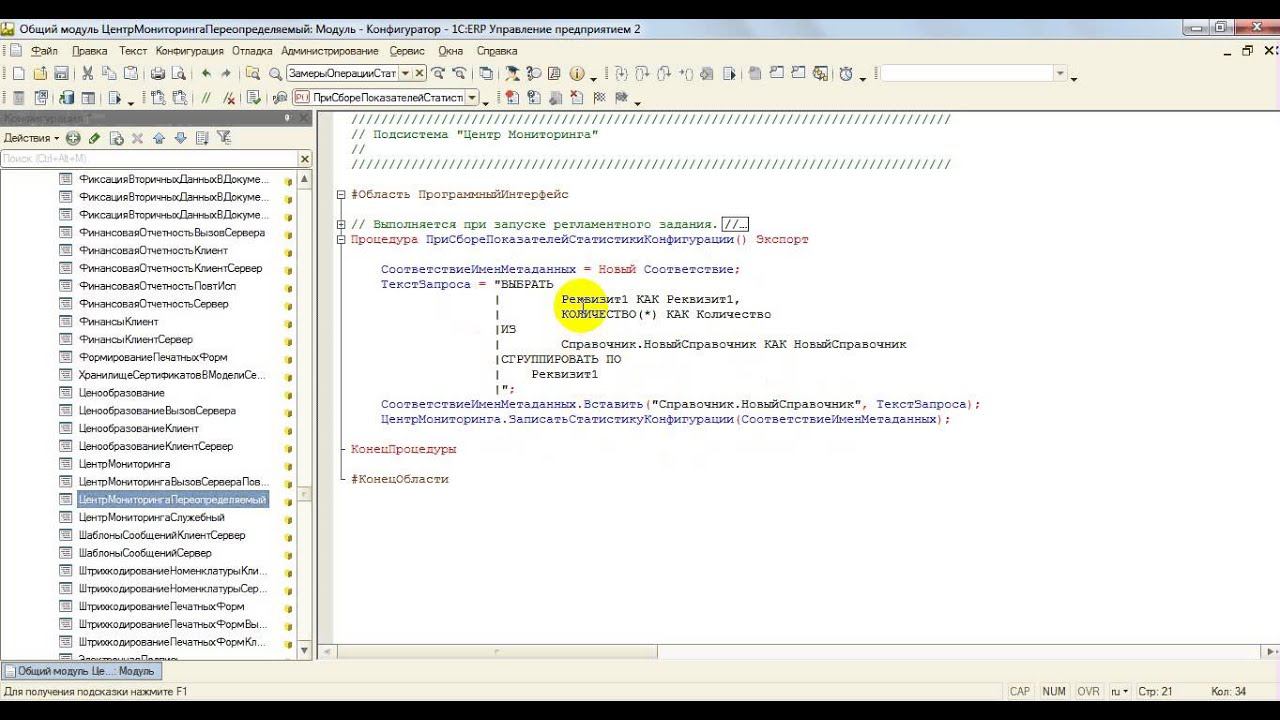Screen dimensions: 1280x720
Task: Click the search field 'Поиск (Ctrl+Alt+M)'
Action: pyautogui.click(x=149, y=159)
